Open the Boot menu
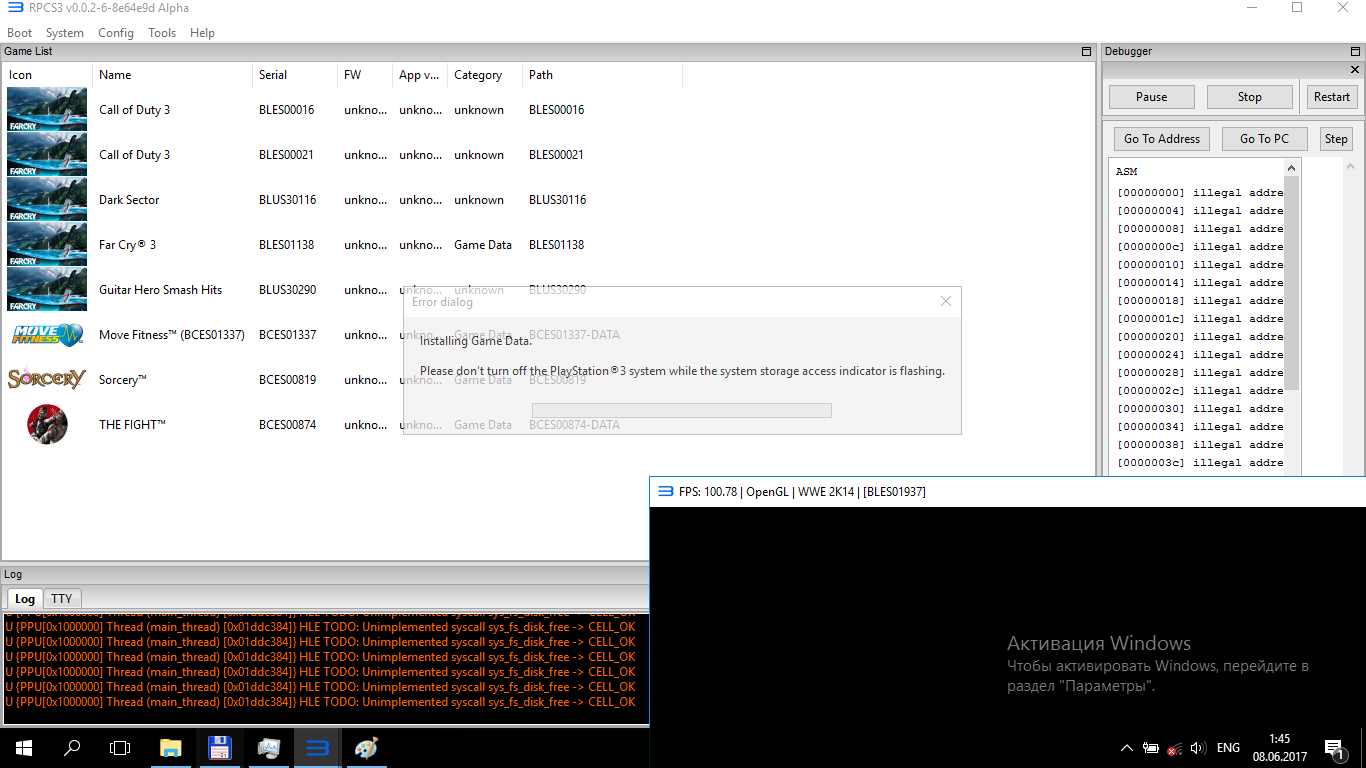The width and height of the screenshot is (1366, 768). click(20, 33)
